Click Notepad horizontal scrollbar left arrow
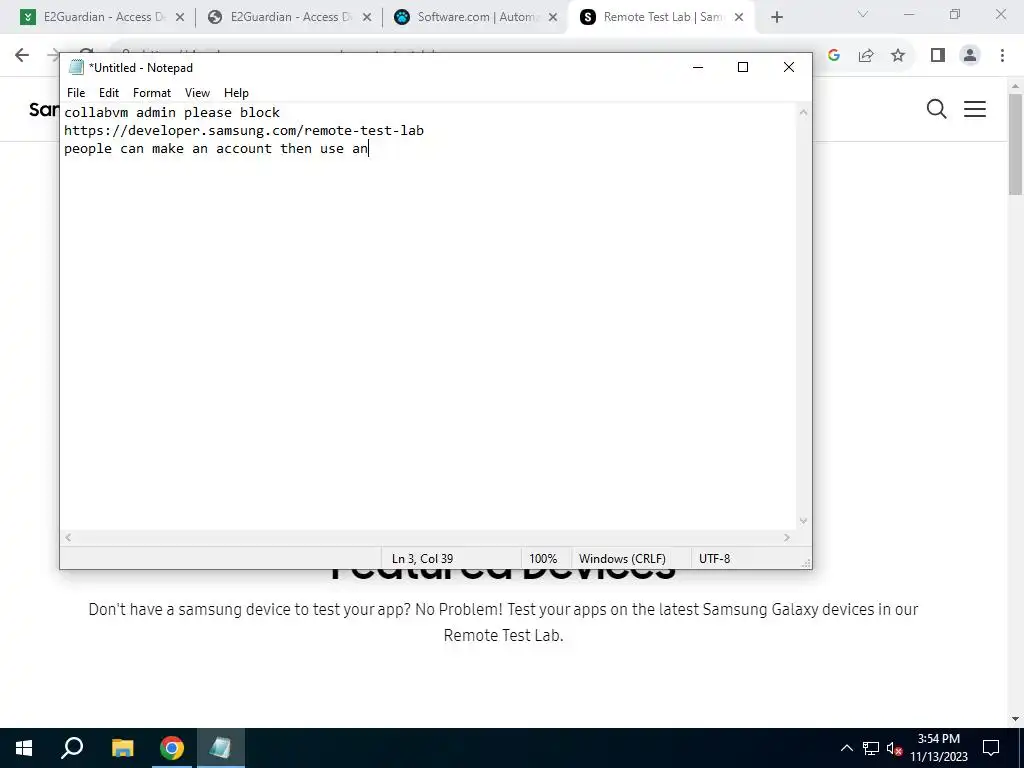This screenshot has height=768, width=1024. [68, 537]
